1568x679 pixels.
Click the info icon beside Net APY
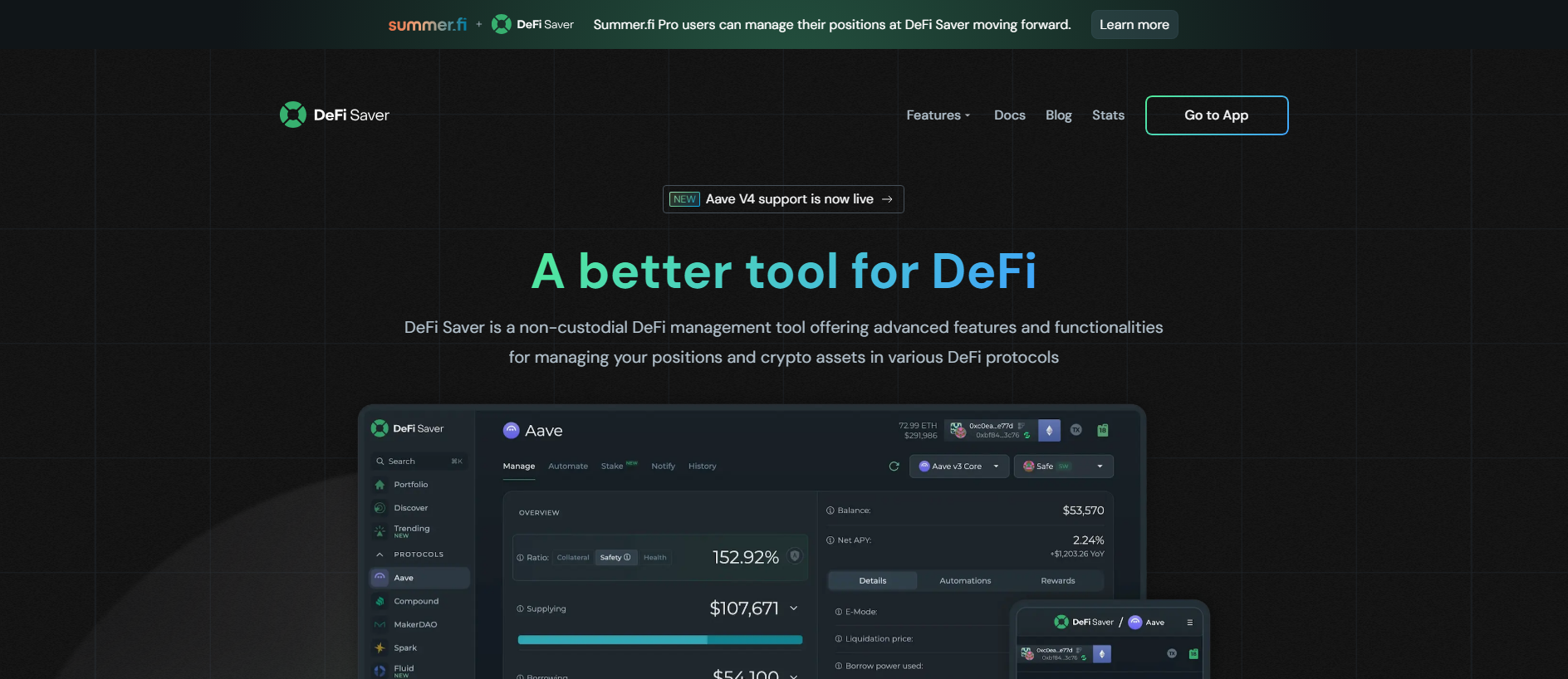pos(830,540)
